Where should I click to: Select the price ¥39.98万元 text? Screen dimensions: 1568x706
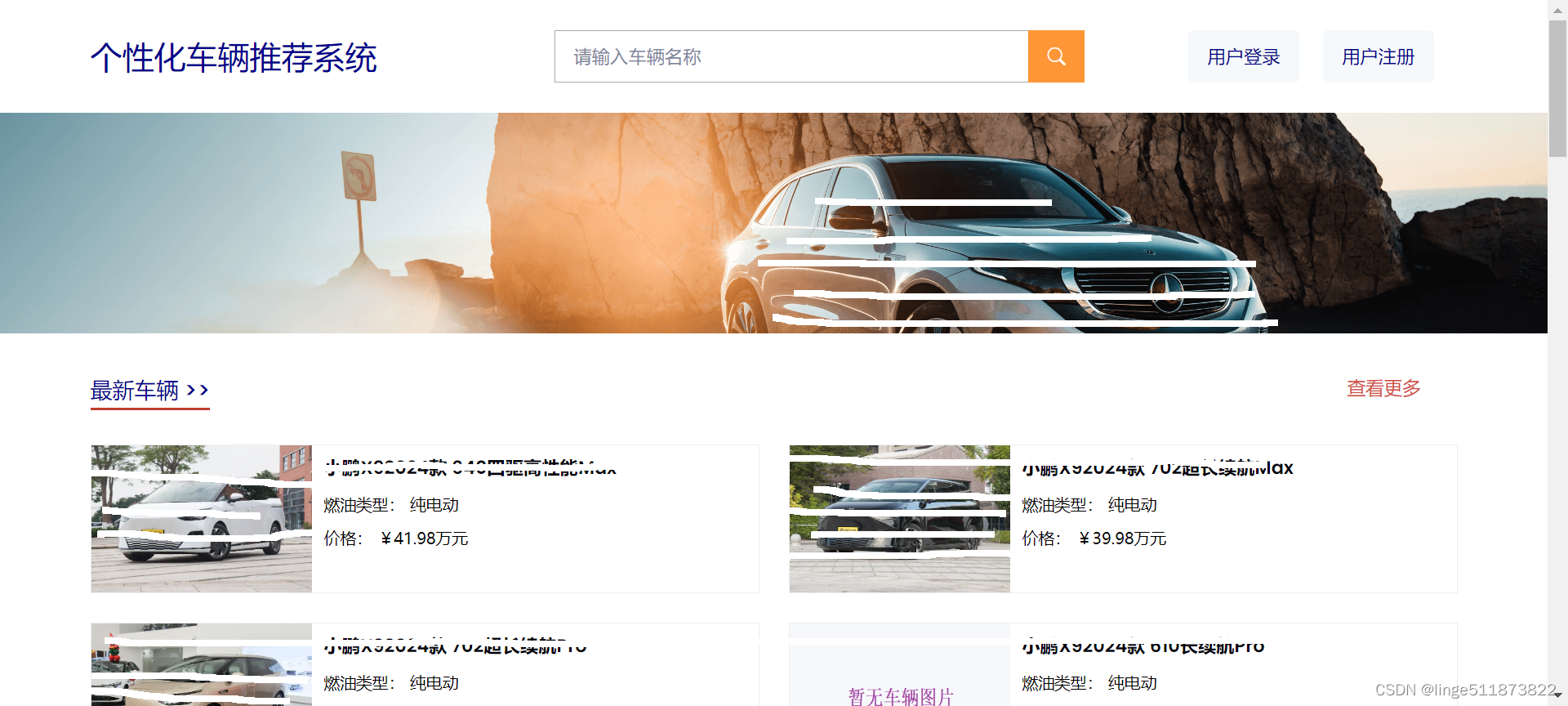(1123, 538)
